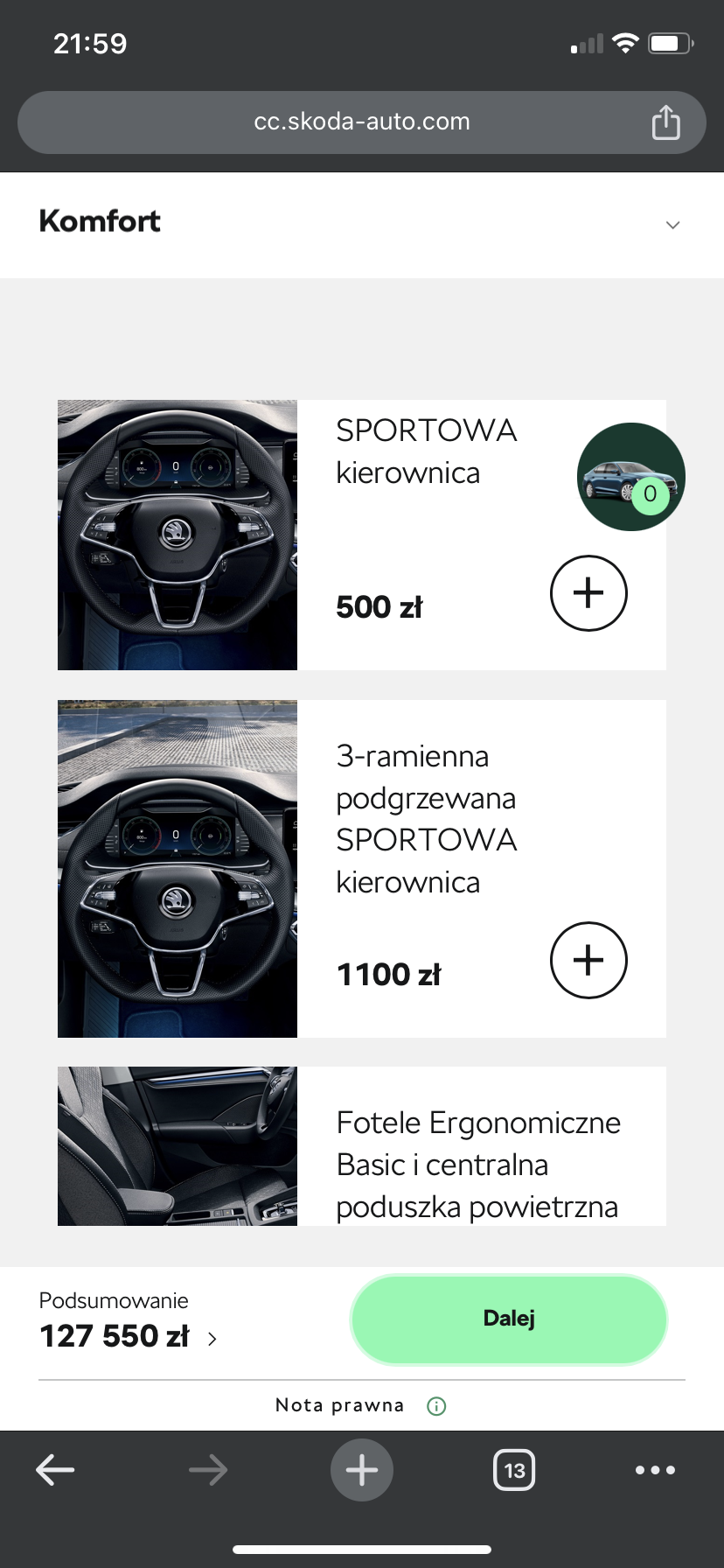The height and width of the screenshot is (1568, 724).
Task: Open browser more options menu
Action: coord(656,1470)
